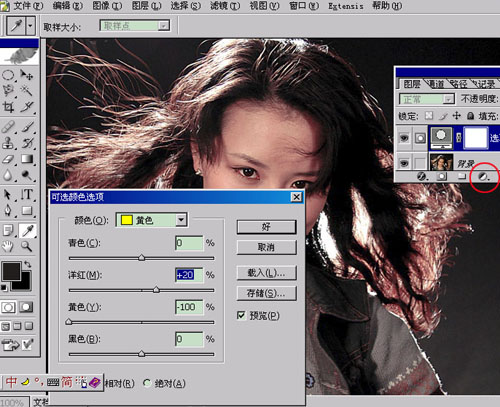Choose the 绝对(A) absolute radio option
The width and height of the screenshot is (500, 407).
pos(147,383)
